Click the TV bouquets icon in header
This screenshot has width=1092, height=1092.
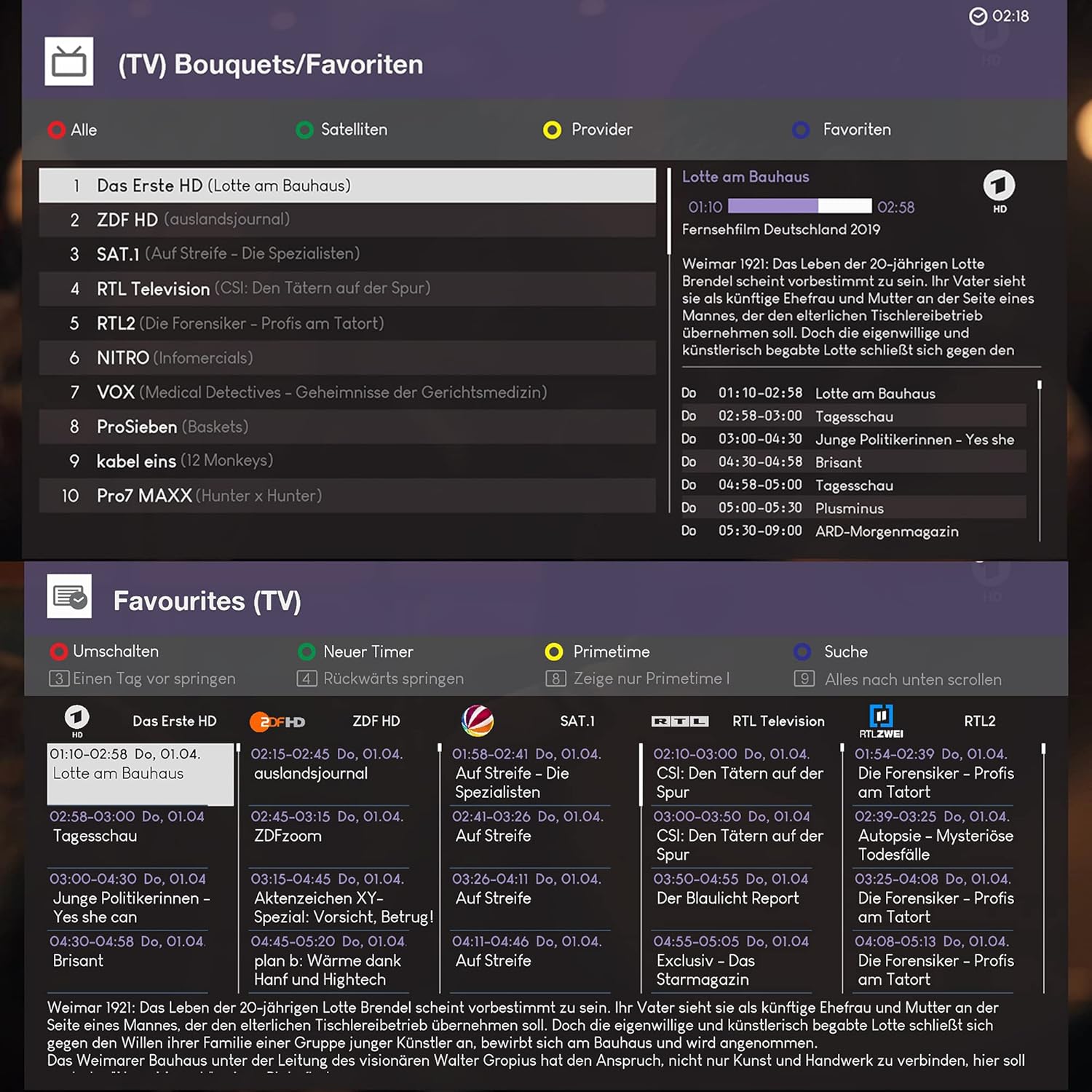pos(69,62)
